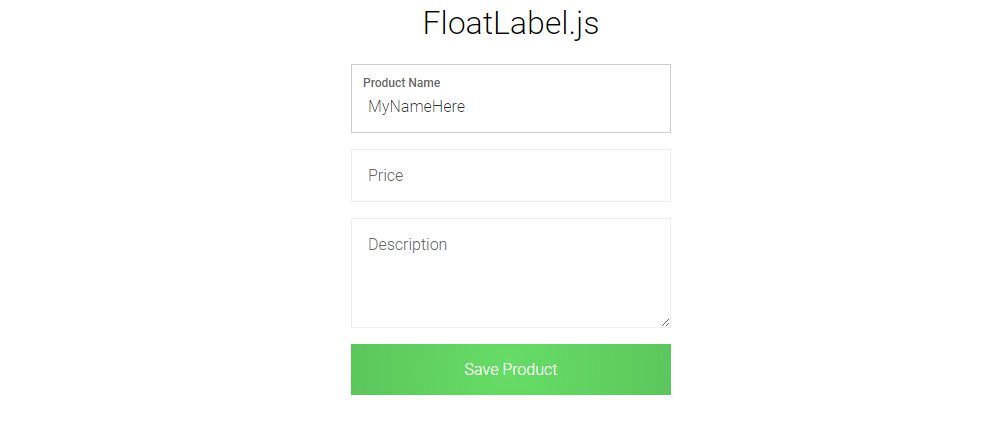This screenshot has height=430, width=1000.
Task: Click the floating "Product Name" label
Action: (x=401, y=83)
